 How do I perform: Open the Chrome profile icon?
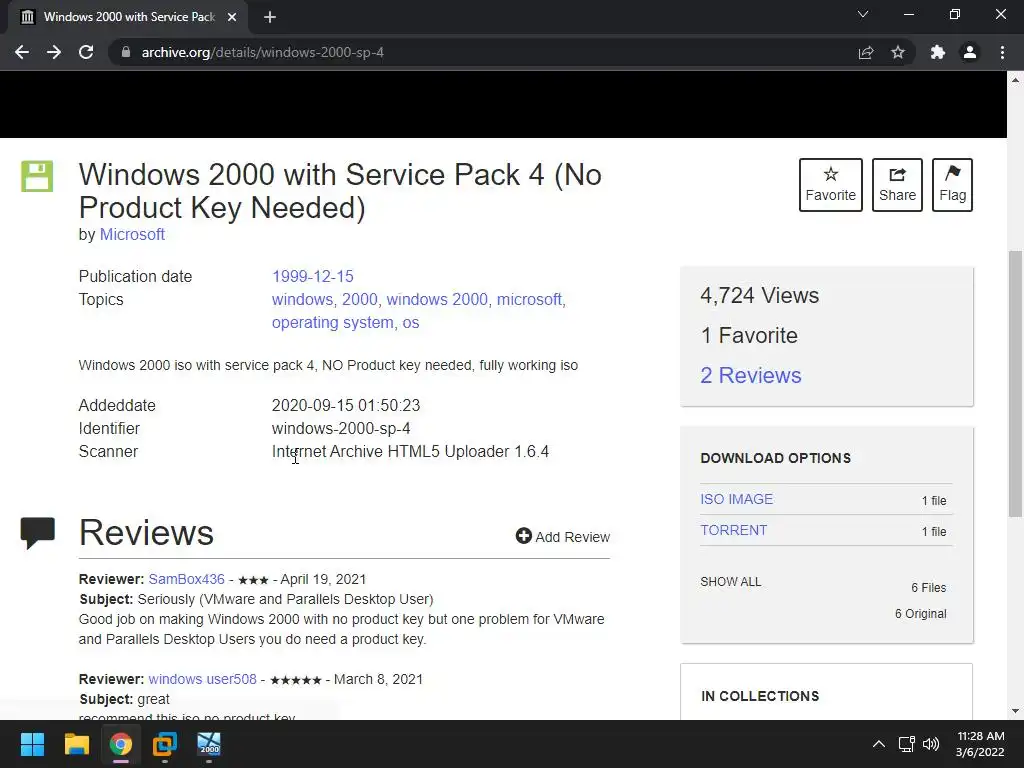coord(970,52)
